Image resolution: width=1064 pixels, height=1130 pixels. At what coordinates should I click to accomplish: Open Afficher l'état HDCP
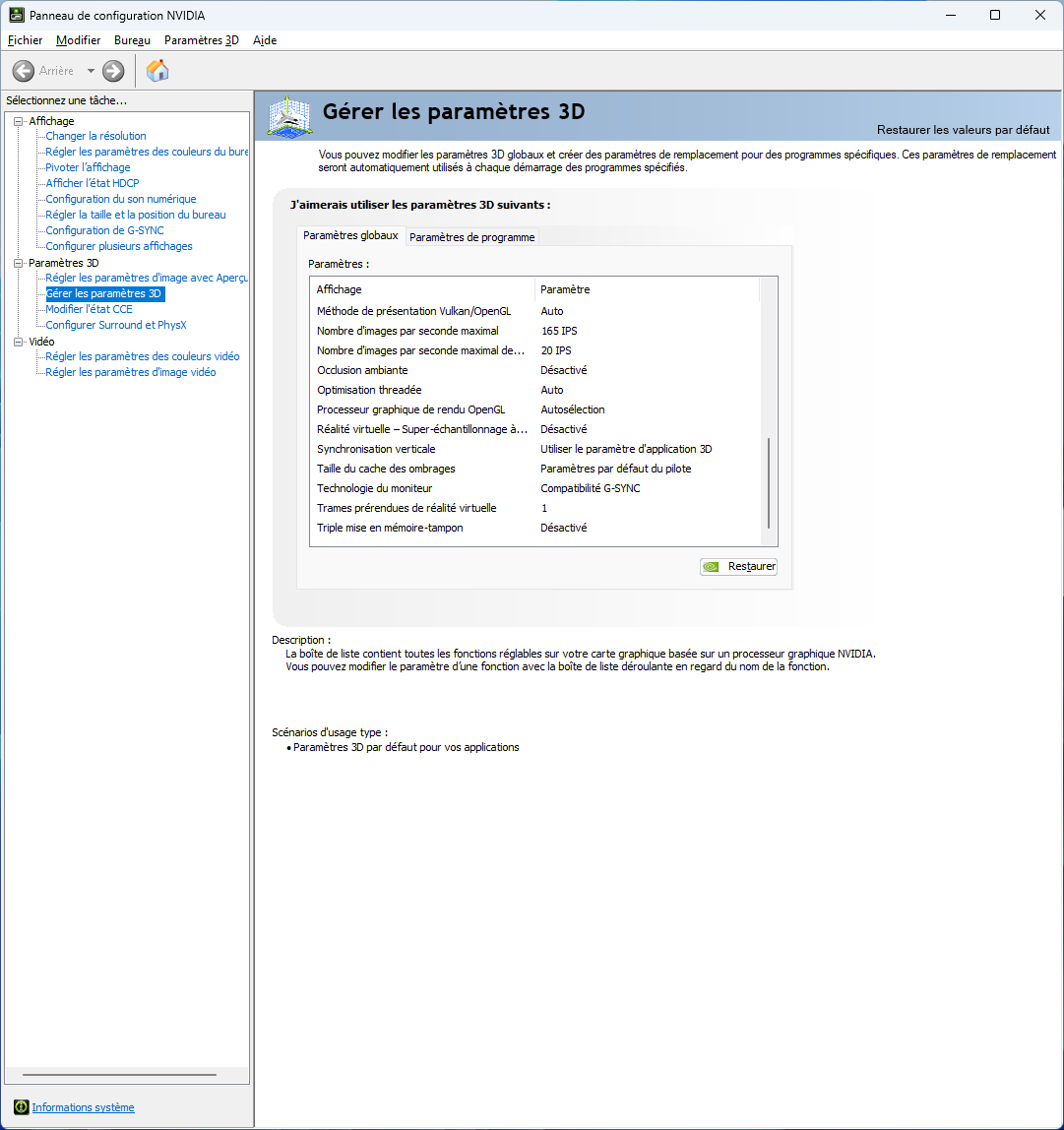(x=93, y=183)
